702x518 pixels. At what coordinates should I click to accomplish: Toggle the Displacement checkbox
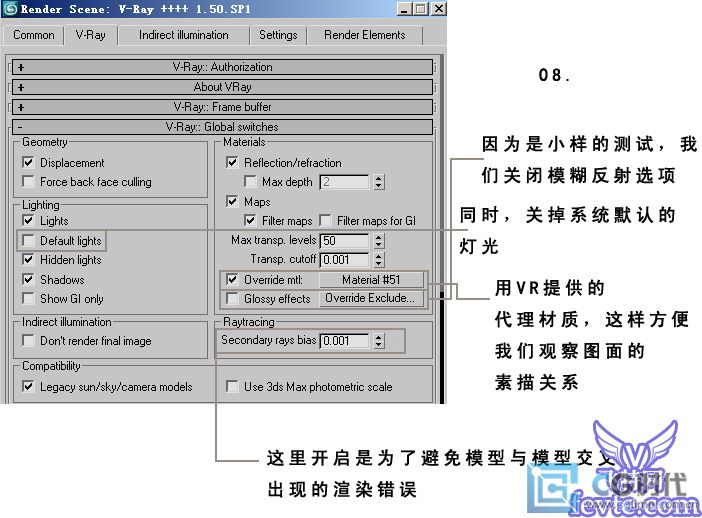click(28, 162)
